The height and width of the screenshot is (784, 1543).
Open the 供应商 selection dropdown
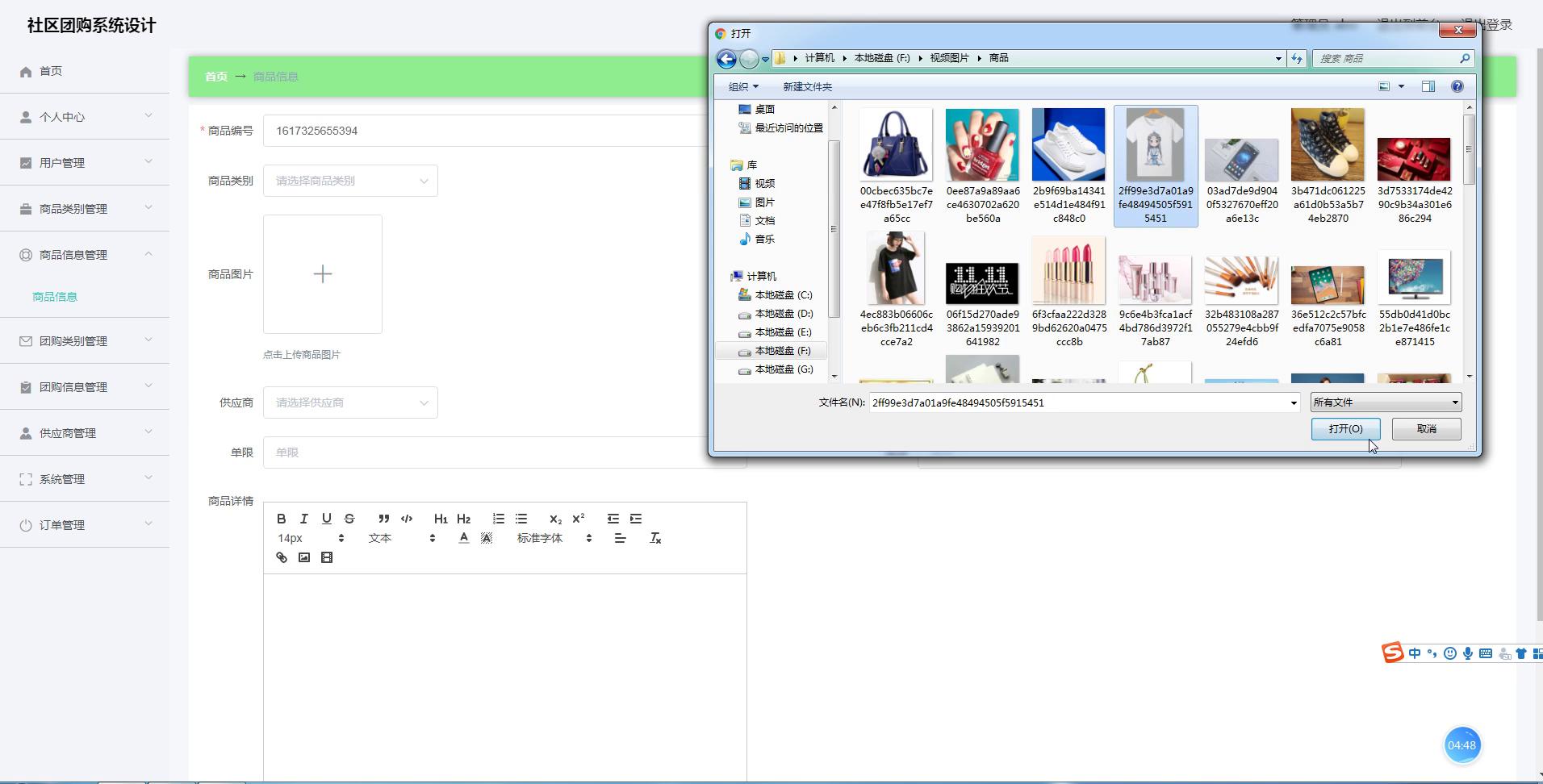pyautogui.click(x=350, y=402)
